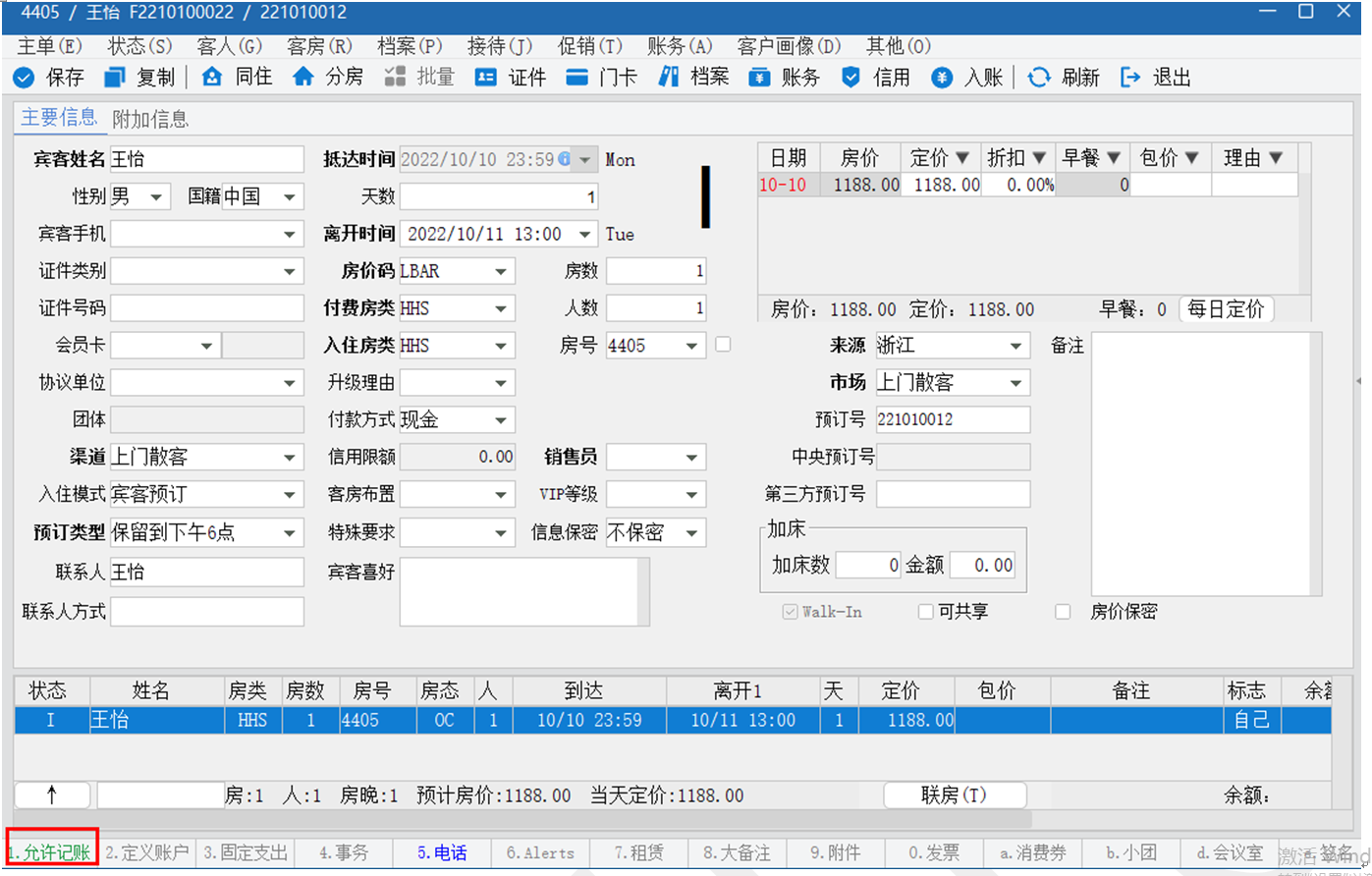1372x876 pixels.
Task: Toggle the checkbox next to 房号 4405
Action: tap(723, 345)
